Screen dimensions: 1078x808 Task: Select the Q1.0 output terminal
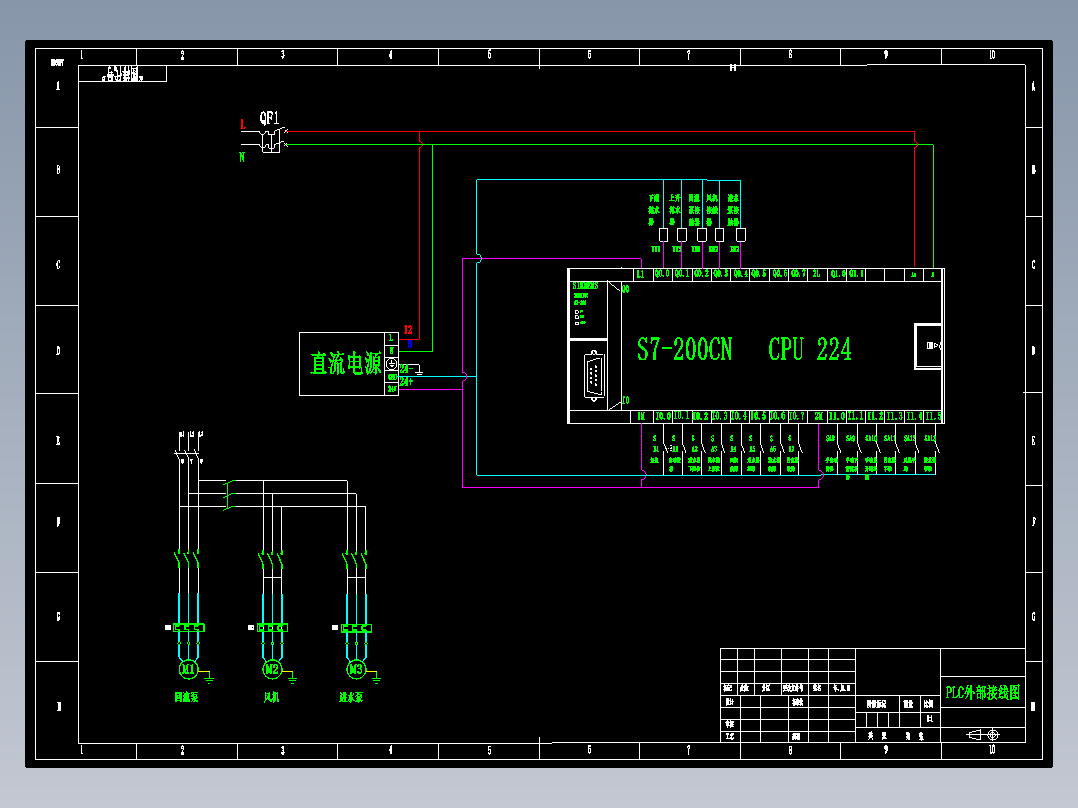pos(837,274)
